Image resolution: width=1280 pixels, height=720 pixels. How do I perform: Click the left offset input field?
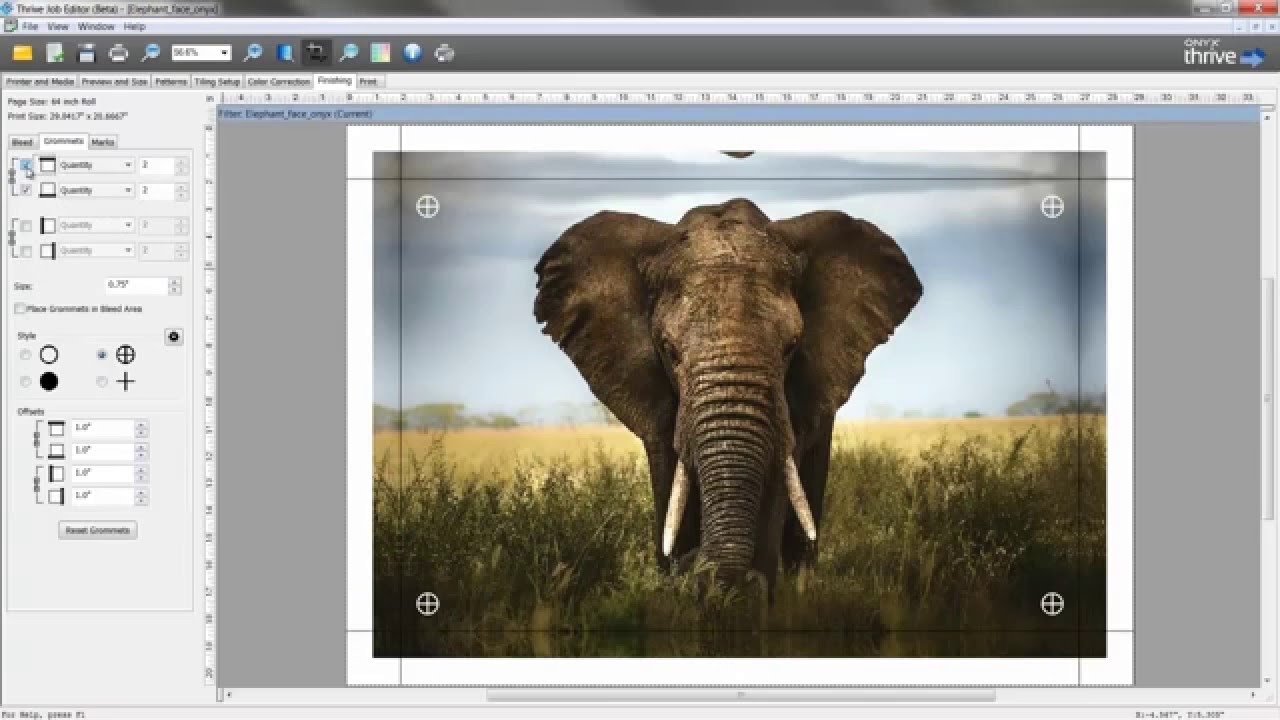point(102,472)
